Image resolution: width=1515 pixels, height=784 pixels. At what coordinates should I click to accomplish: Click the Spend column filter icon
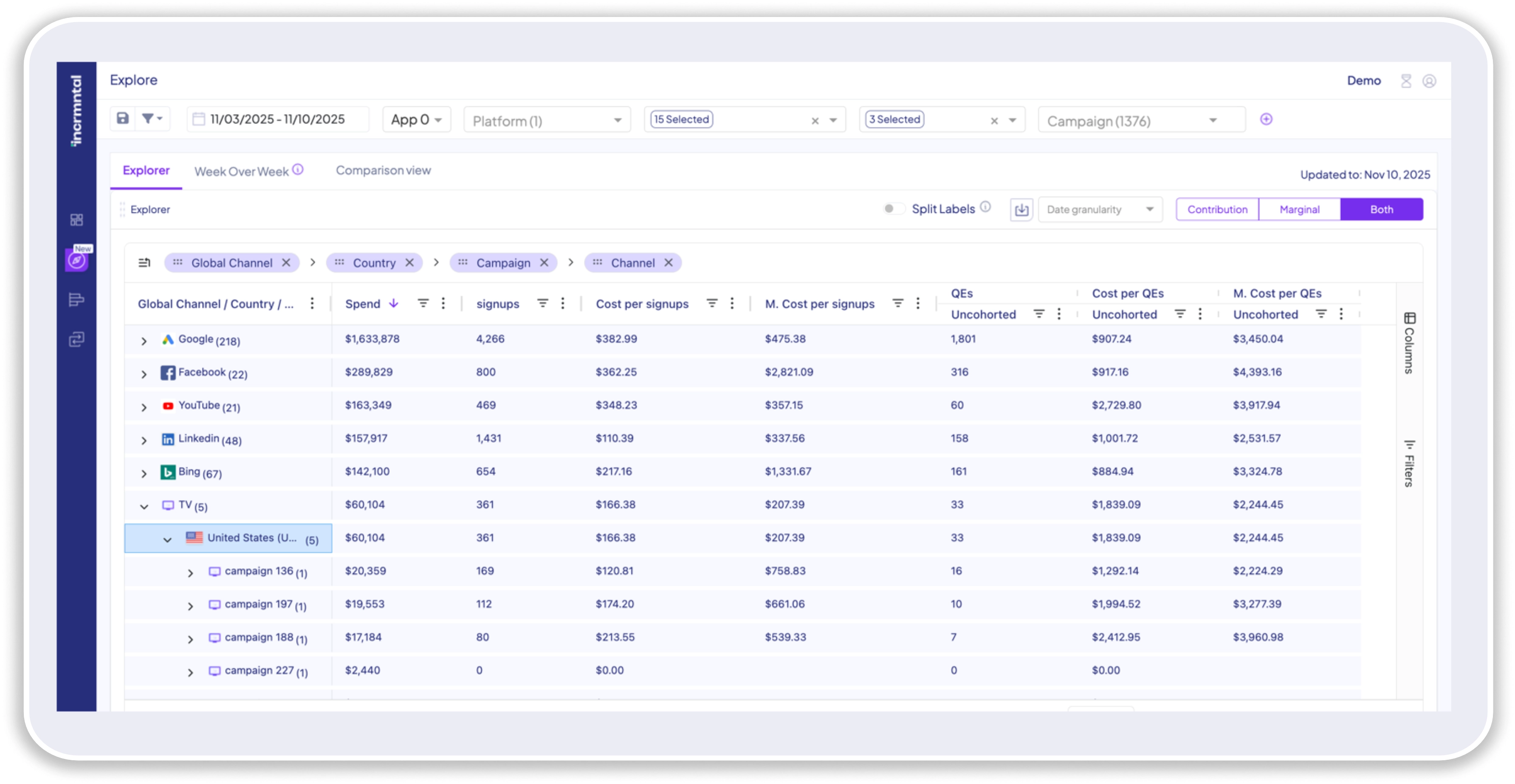(x=423, y=304)
